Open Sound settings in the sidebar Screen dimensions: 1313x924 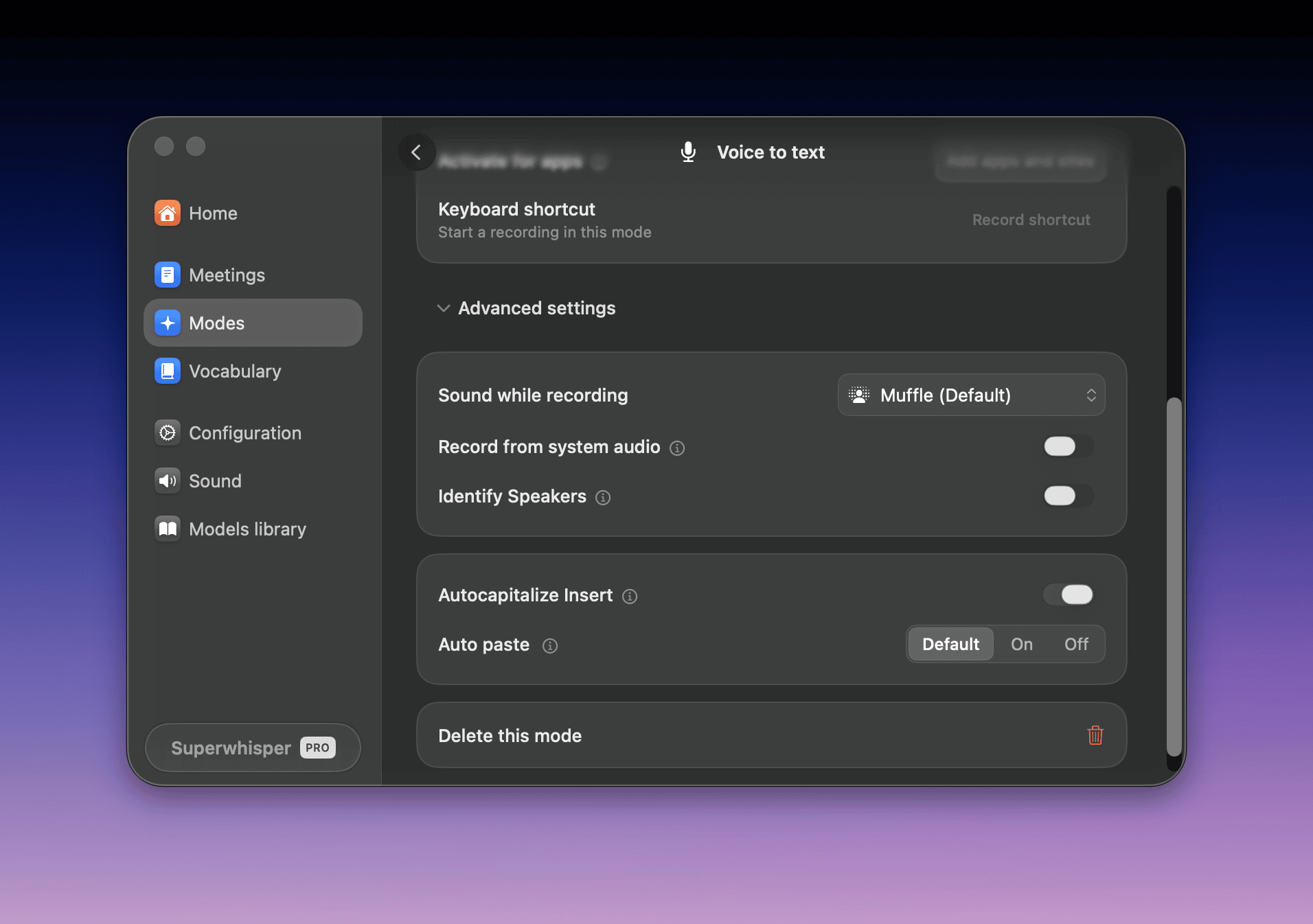253,481
